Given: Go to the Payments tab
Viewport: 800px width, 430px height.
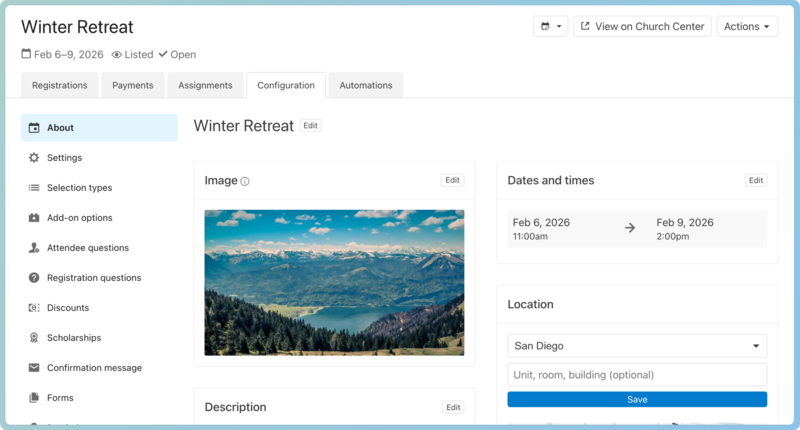Looking at the screenshot, I should click(x=133, y=86).
